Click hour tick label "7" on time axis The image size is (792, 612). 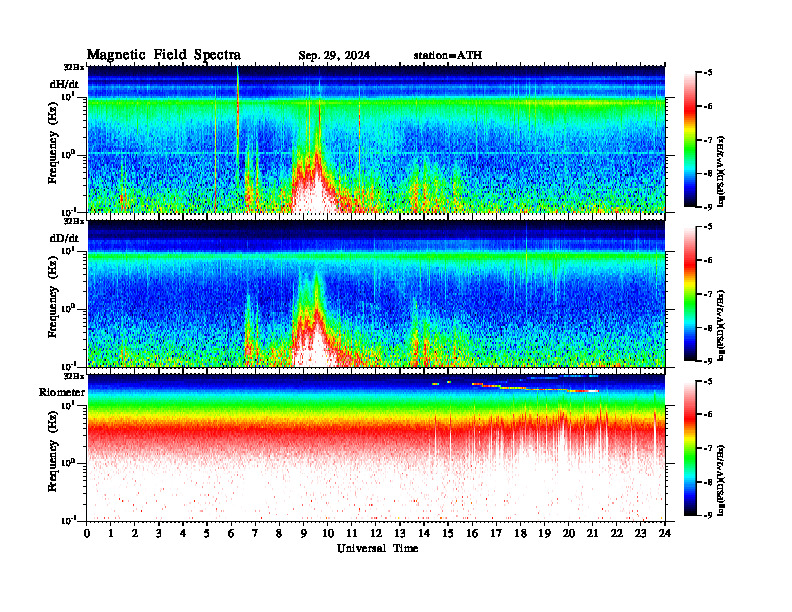255,533
